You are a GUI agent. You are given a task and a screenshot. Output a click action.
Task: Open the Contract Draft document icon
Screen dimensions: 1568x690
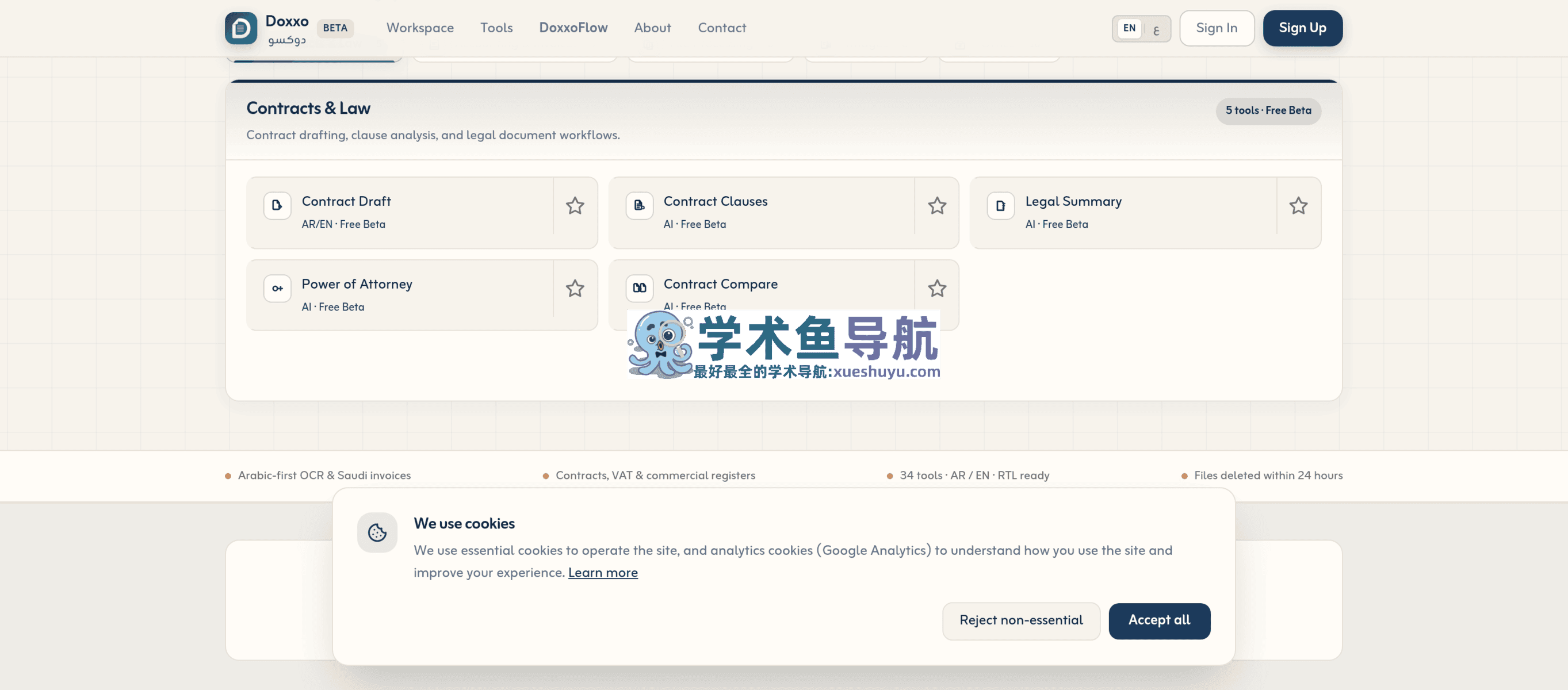pos(277,206)
